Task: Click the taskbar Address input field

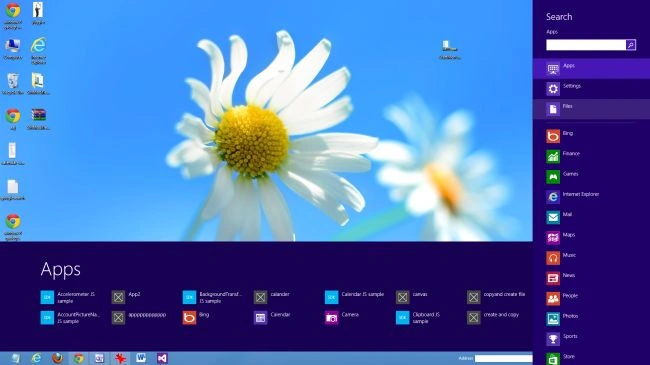Action: coord(504,358)
